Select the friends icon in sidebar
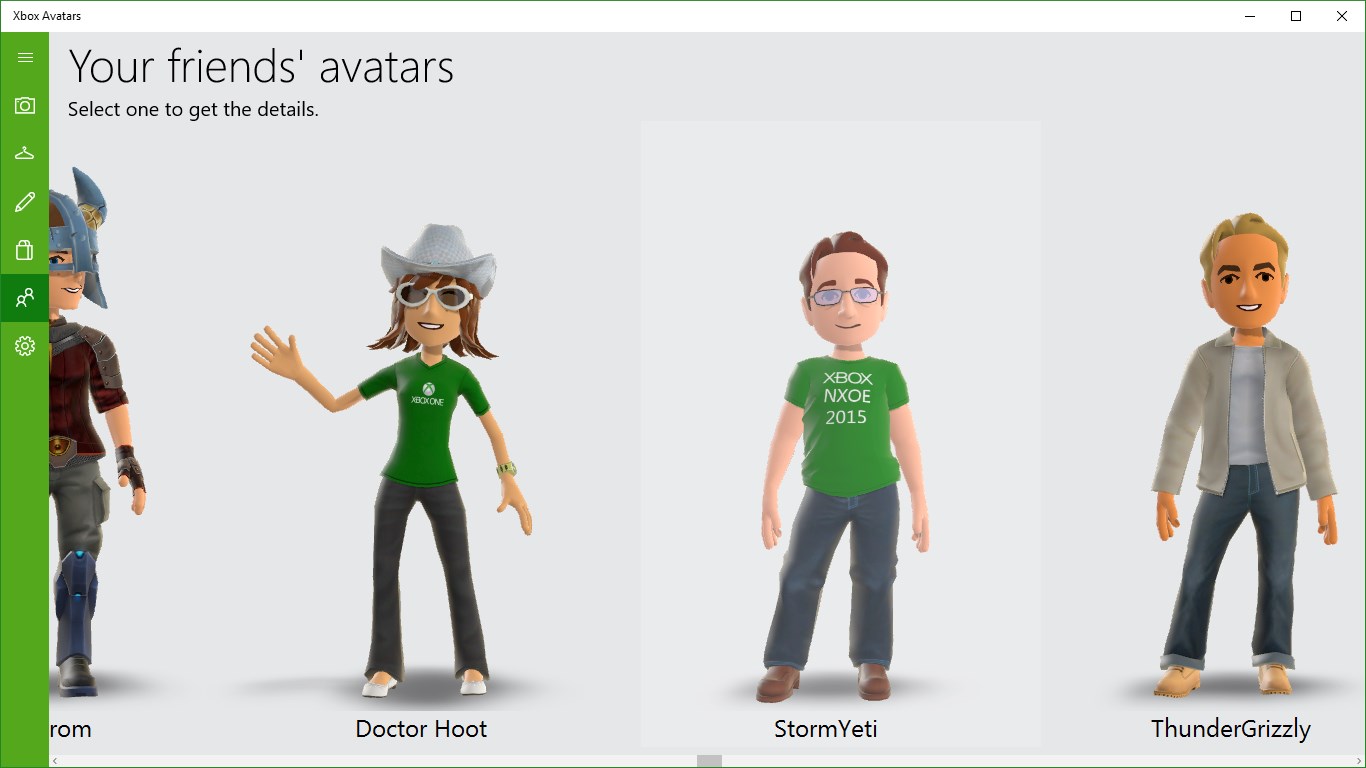The height and width of the screenshot is (768, 1366). pyautogui.click(x=25, y=298)
